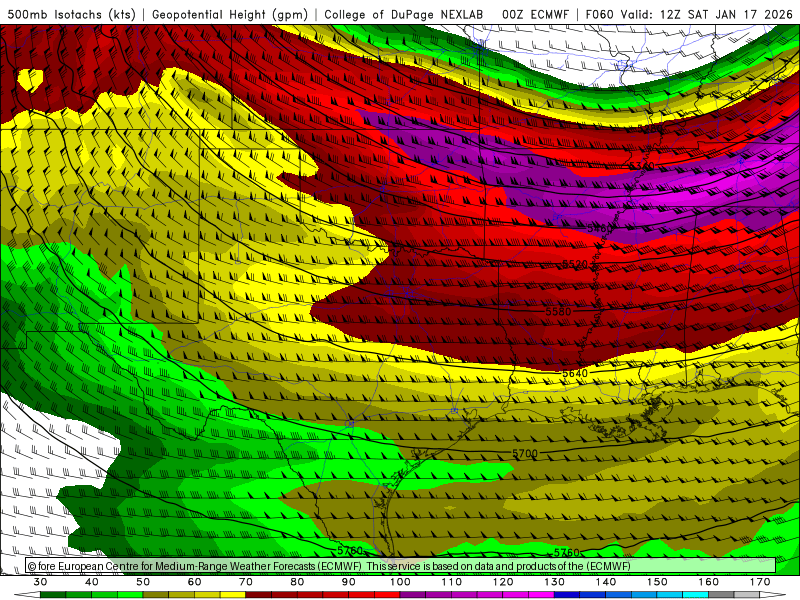This screenshot has height=600, width=800.
Task: Click the 140 value on the color scale
Action: coord(606,582)
